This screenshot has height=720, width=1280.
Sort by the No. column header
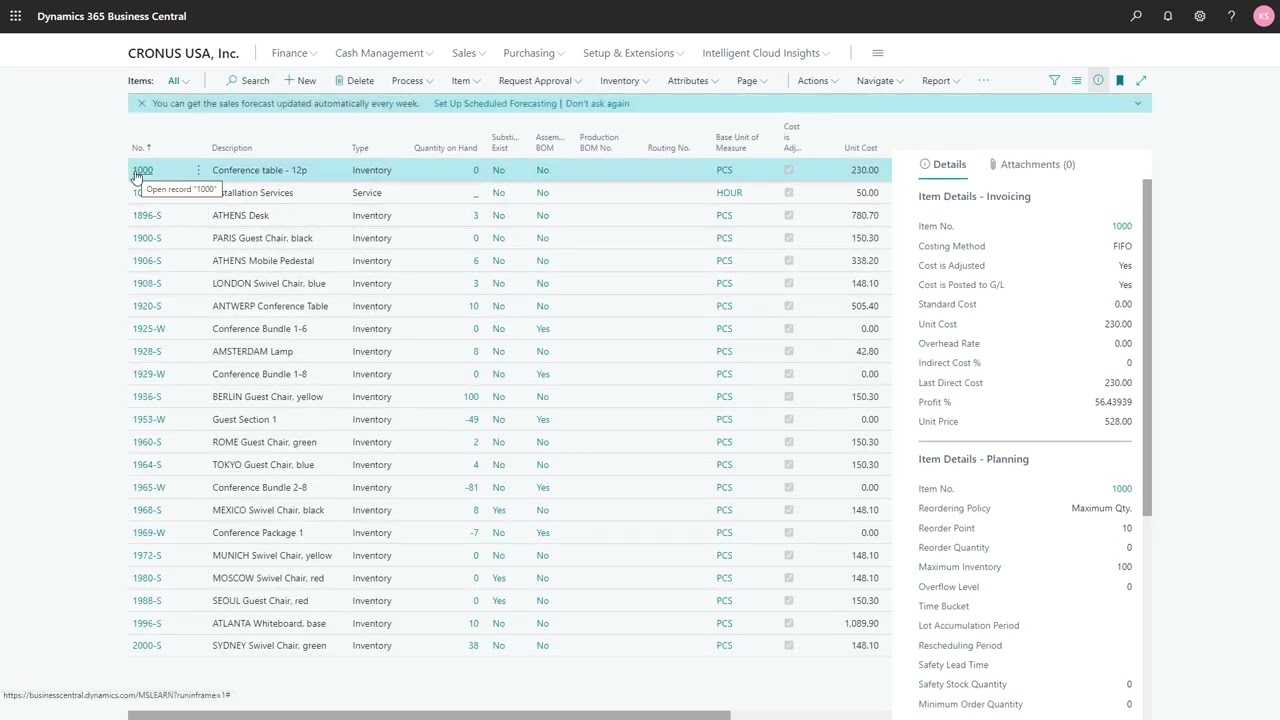[x=141, y=148]
